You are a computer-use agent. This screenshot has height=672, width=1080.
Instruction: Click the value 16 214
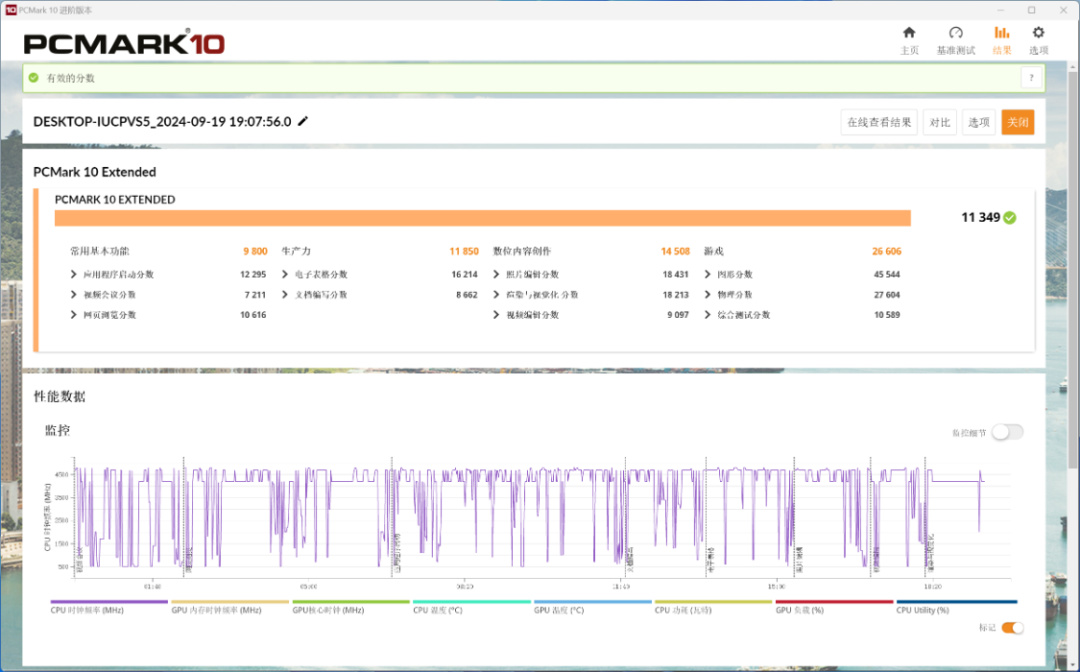464,274
